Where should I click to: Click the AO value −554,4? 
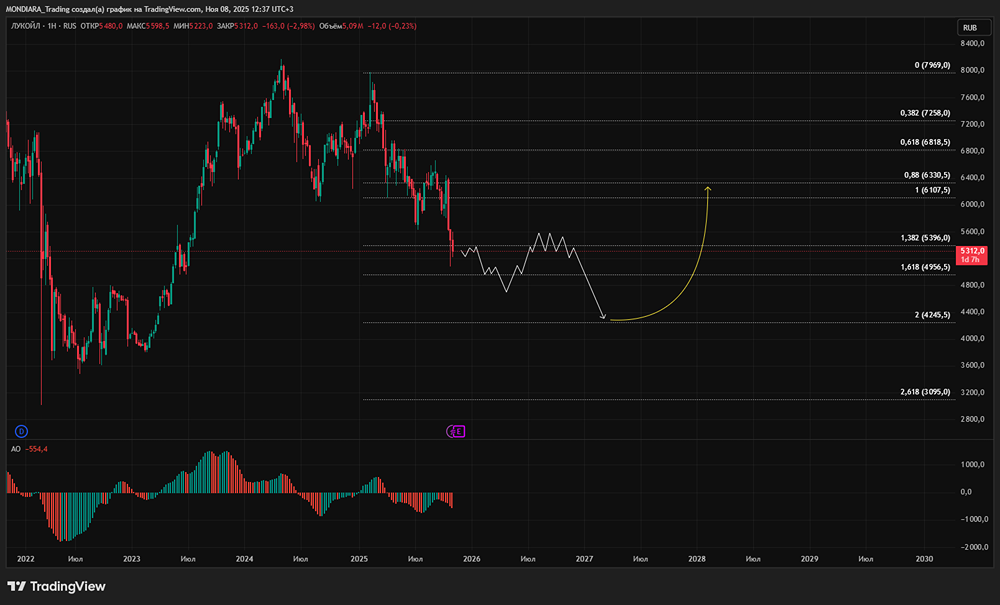(36, 449)
